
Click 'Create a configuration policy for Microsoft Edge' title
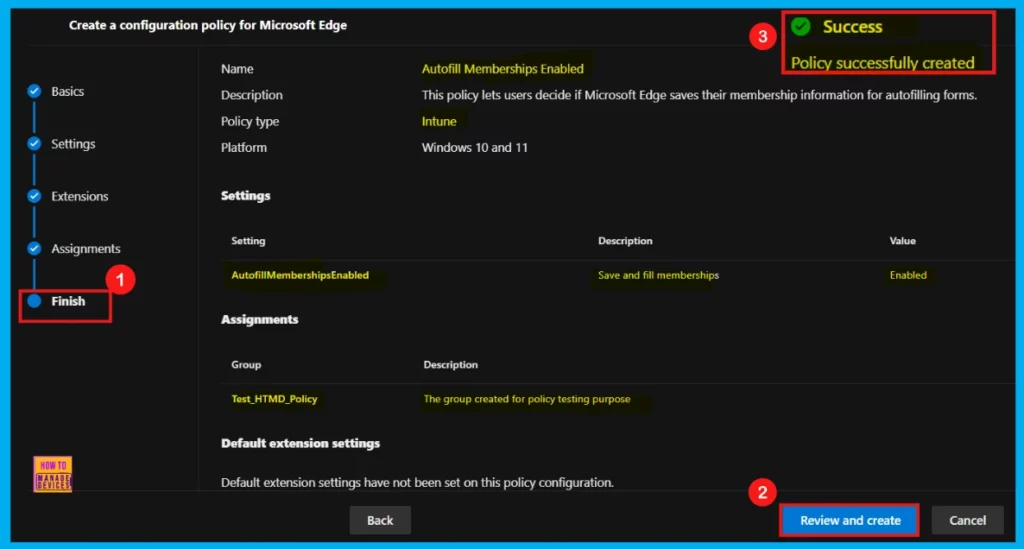208,25
